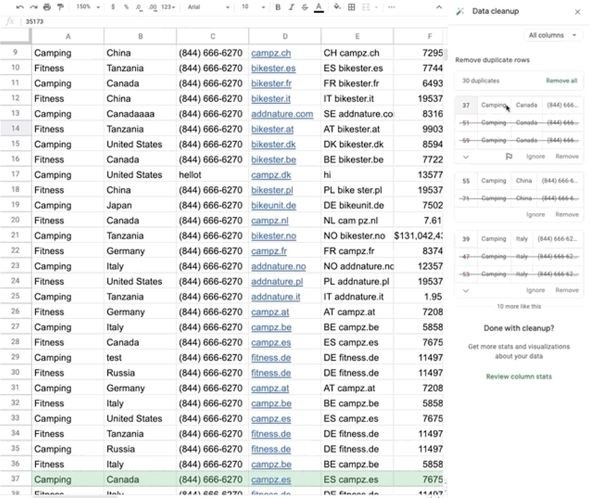Click the undo arrow icon
The width and height of the screenshot is (590, 498).
coord(20,7)
